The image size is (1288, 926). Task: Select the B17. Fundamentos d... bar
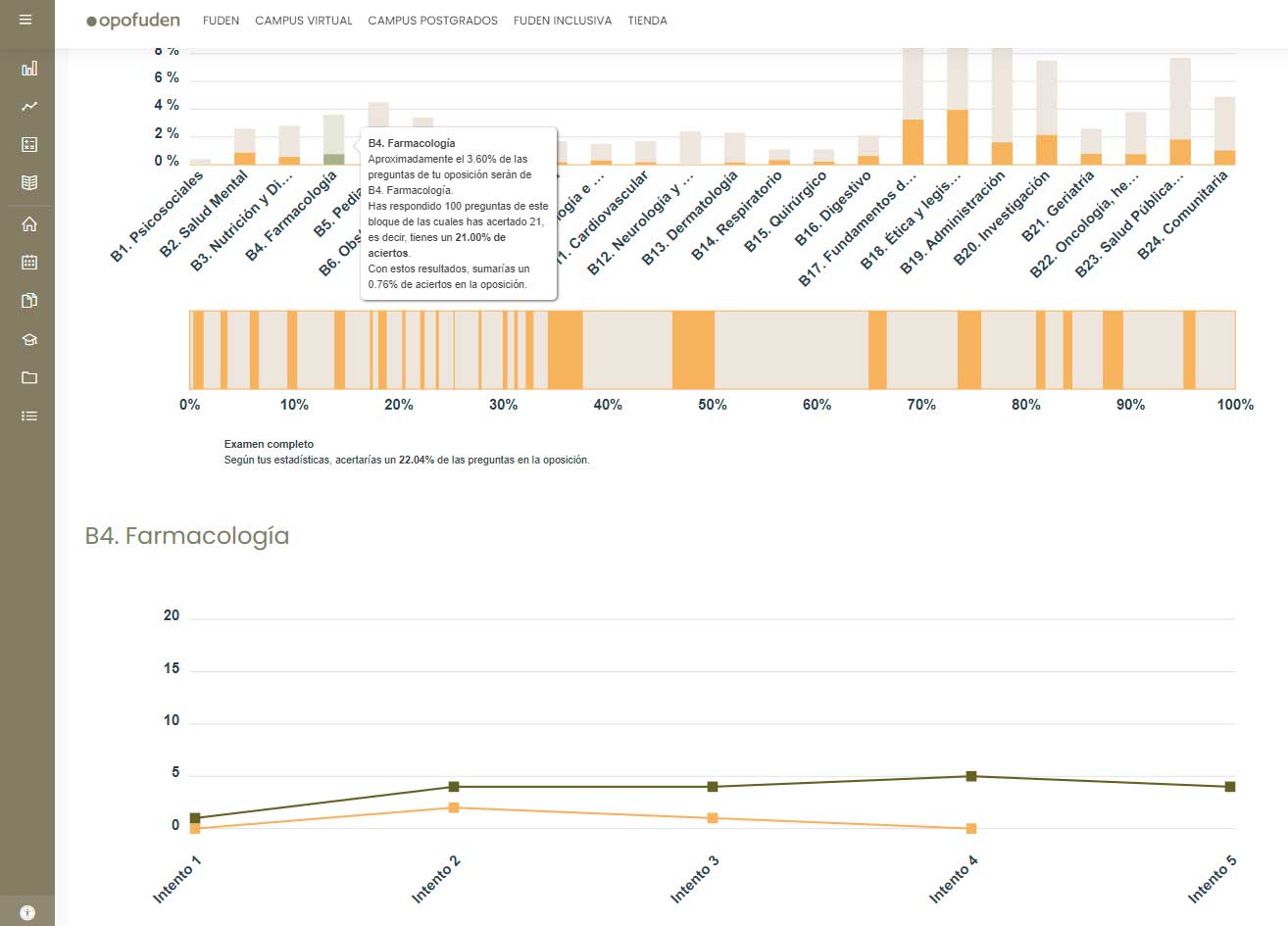(913, 106)
